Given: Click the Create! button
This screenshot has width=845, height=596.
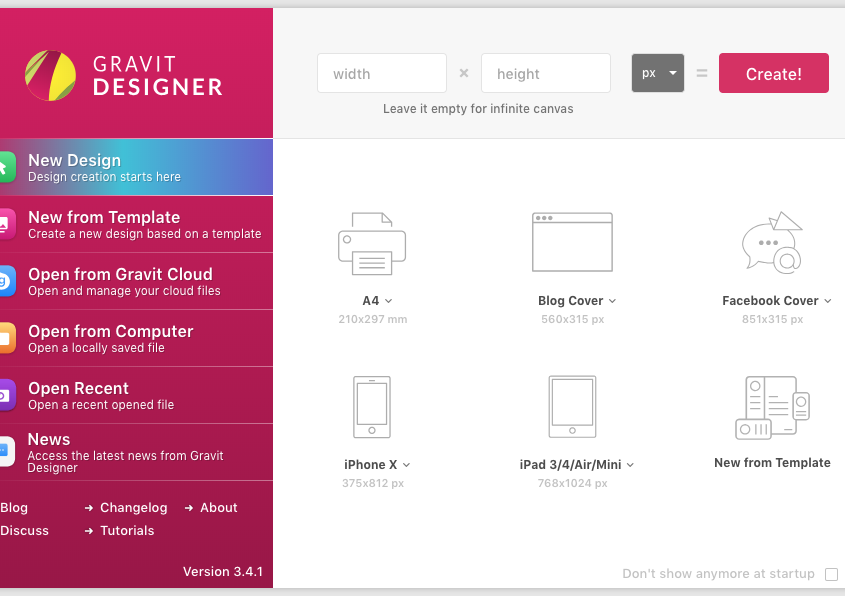Looking at the screenshot, I should click(774, 73).
